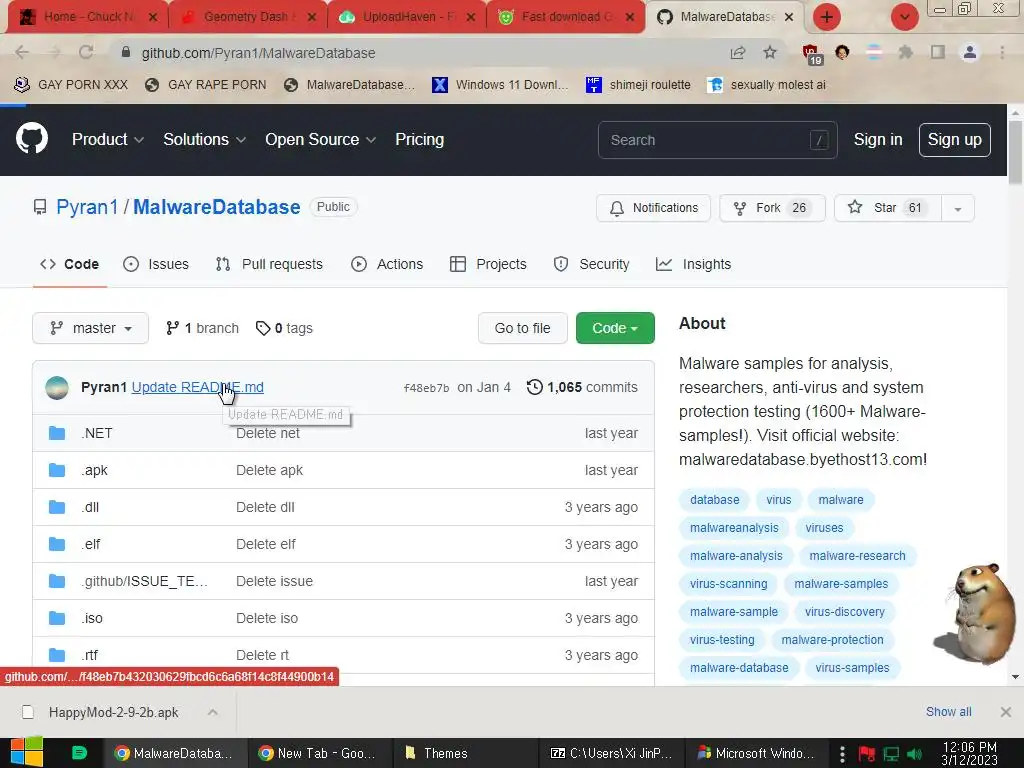Switch to the Projects tab
This screenshot has height=768, width=1024.
coord(488,264)
